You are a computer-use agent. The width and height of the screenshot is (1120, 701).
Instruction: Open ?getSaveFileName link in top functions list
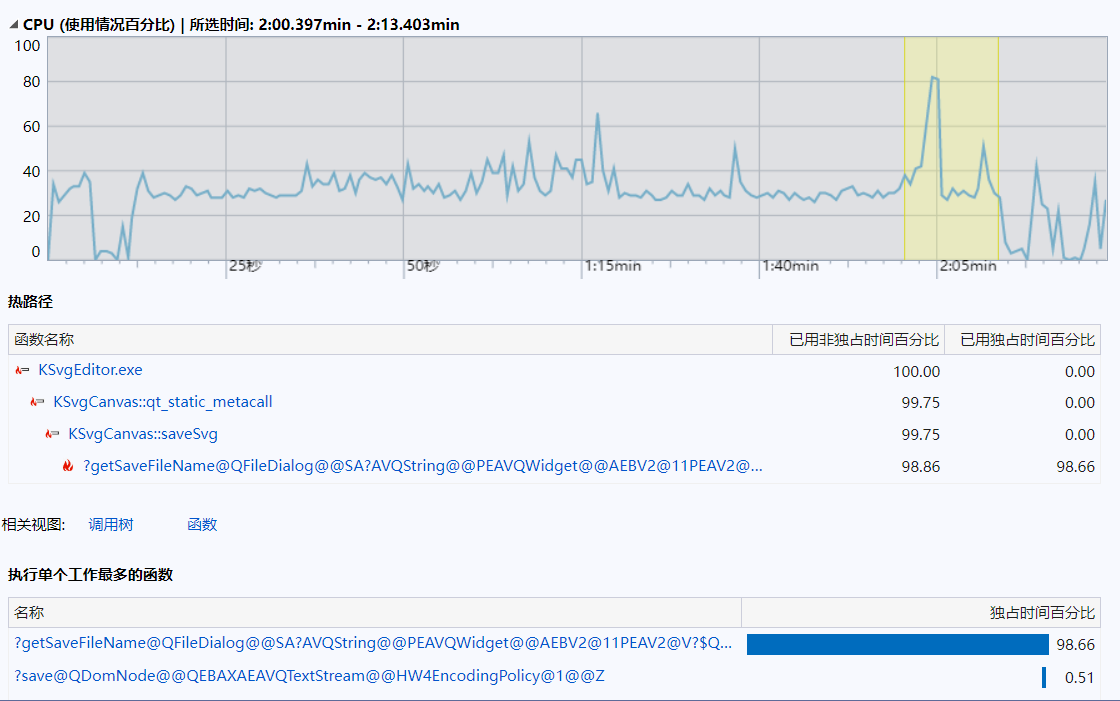pyautogui.click(x=373, y=643)
